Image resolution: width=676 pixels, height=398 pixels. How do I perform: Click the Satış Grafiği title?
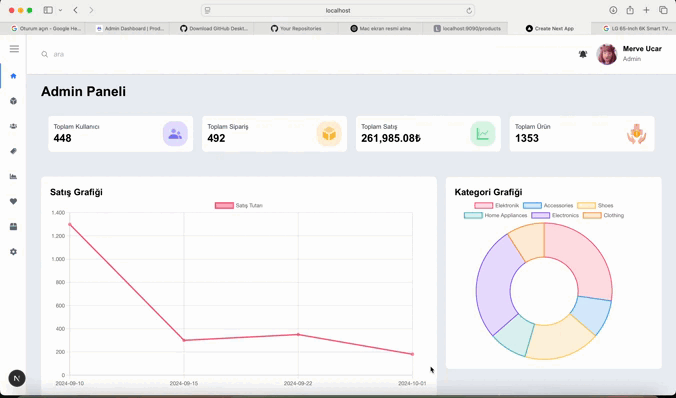[76, 192]
